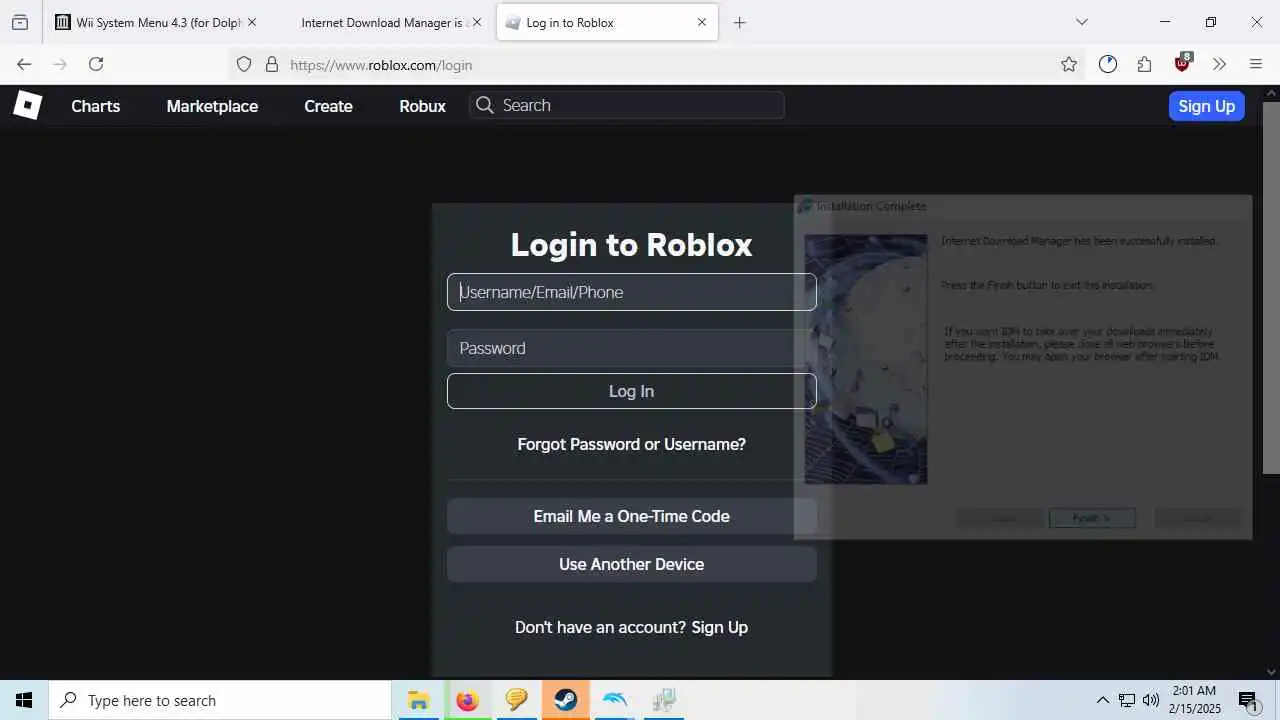Open a new browser tab
Screen dimensions: 1280x720
point(739,22)
